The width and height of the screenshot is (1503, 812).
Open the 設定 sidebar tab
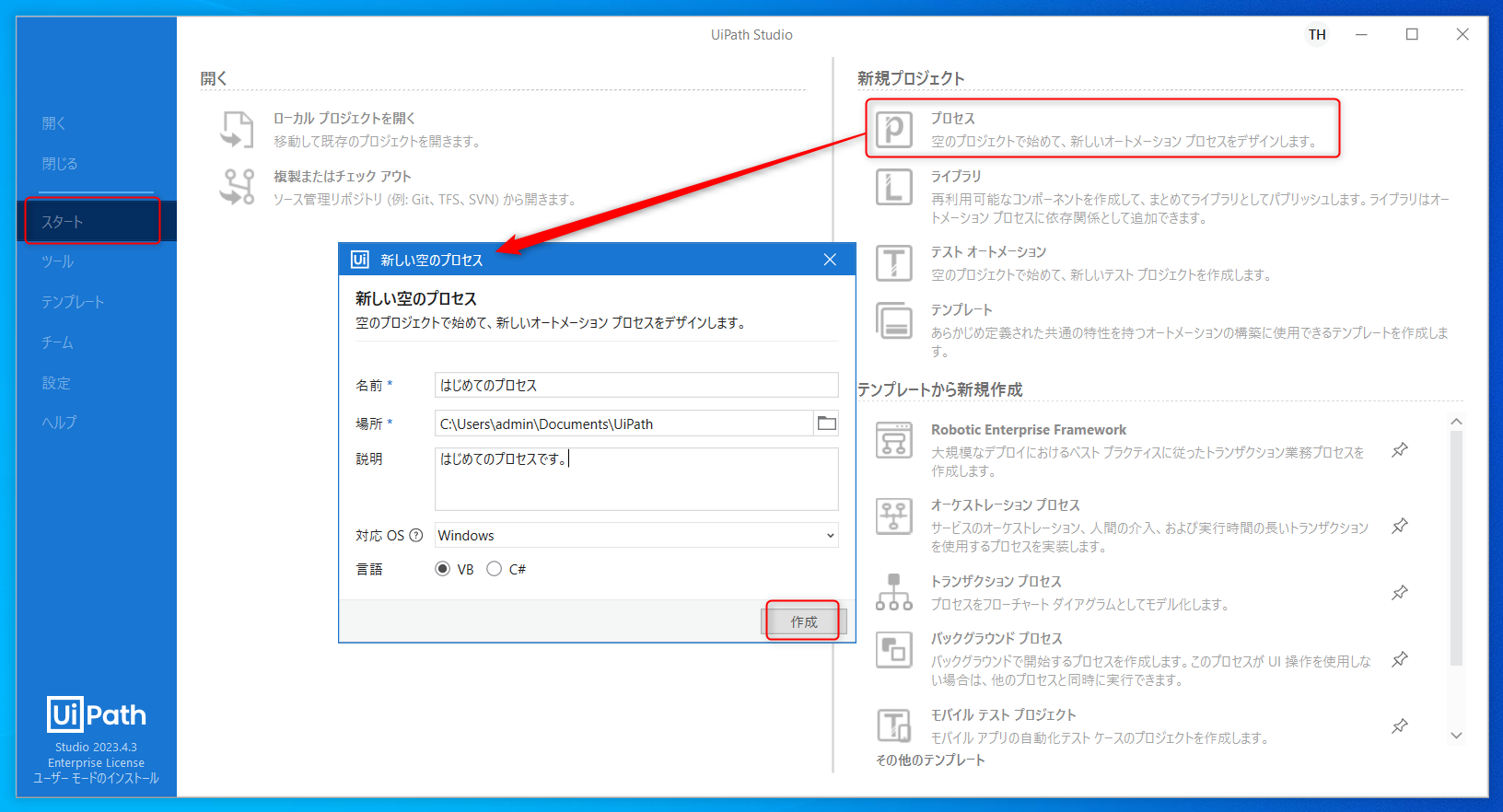[55, 383]
